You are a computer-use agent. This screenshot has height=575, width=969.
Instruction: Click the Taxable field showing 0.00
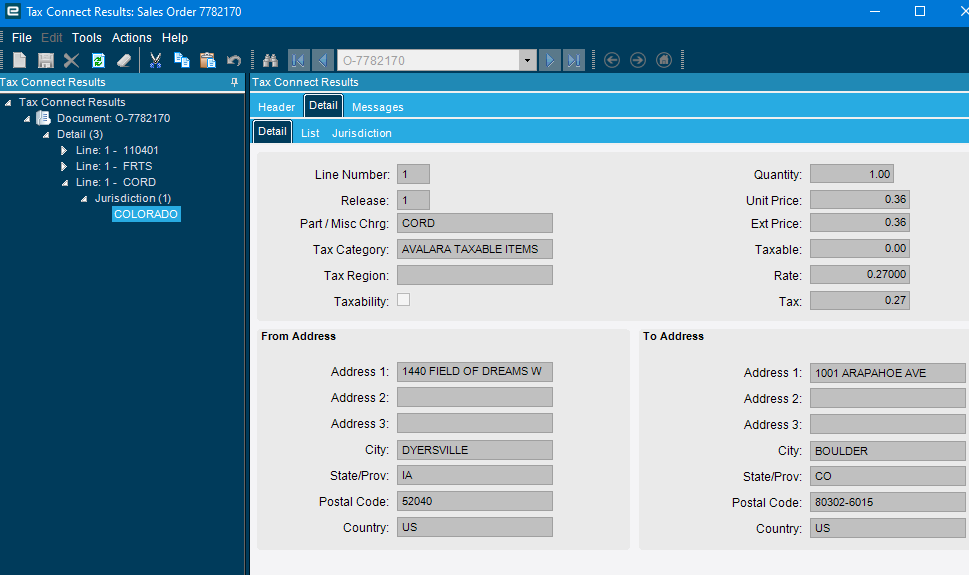click(x=860, y=249)
